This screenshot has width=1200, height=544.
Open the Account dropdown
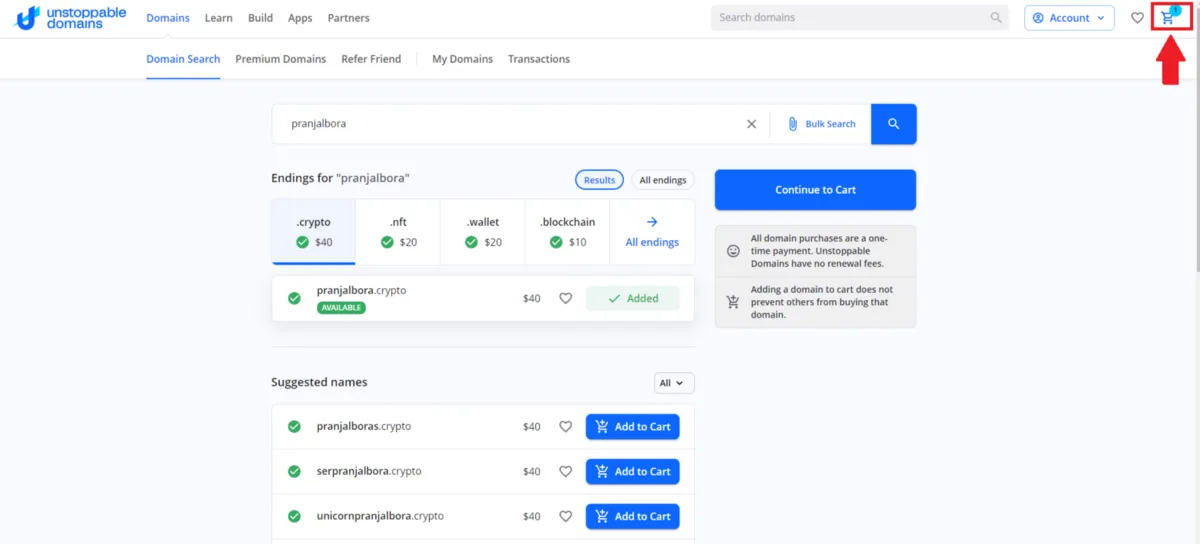pyautogui.click(x=1069, y=18)
